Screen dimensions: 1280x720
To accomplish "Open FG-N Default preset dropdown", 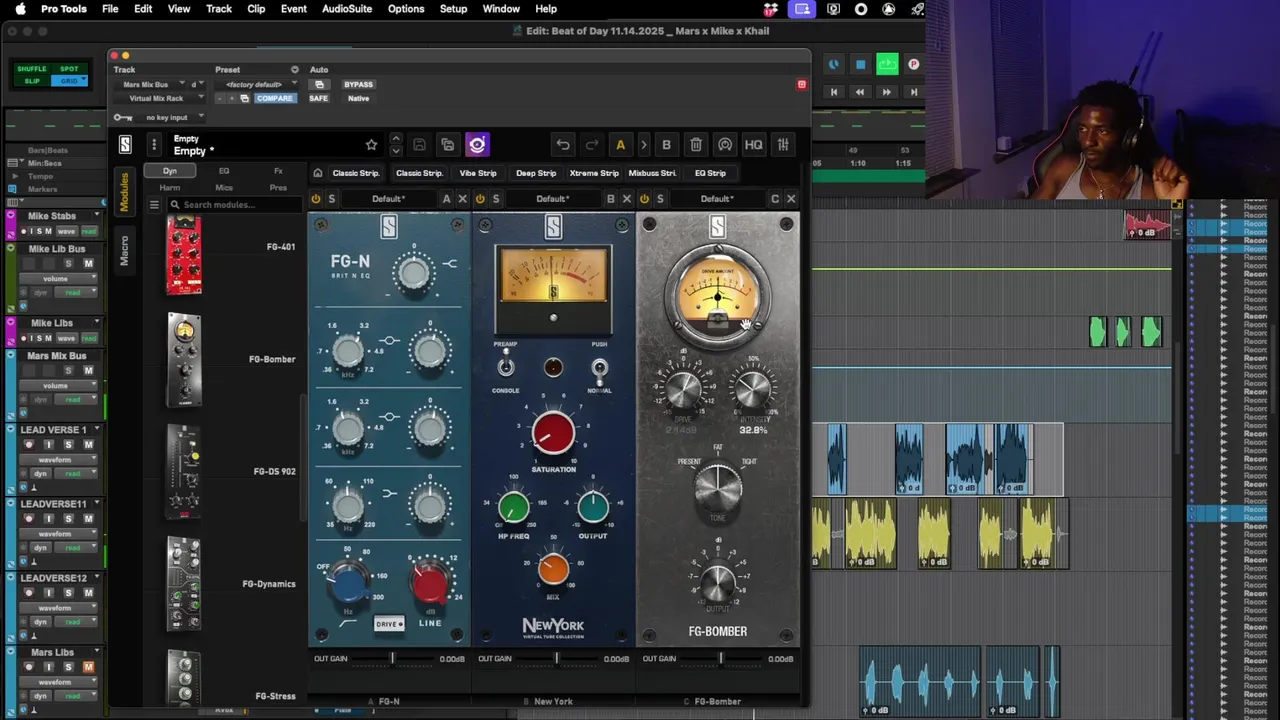I will pyautogui.click(x=388, y=199).
